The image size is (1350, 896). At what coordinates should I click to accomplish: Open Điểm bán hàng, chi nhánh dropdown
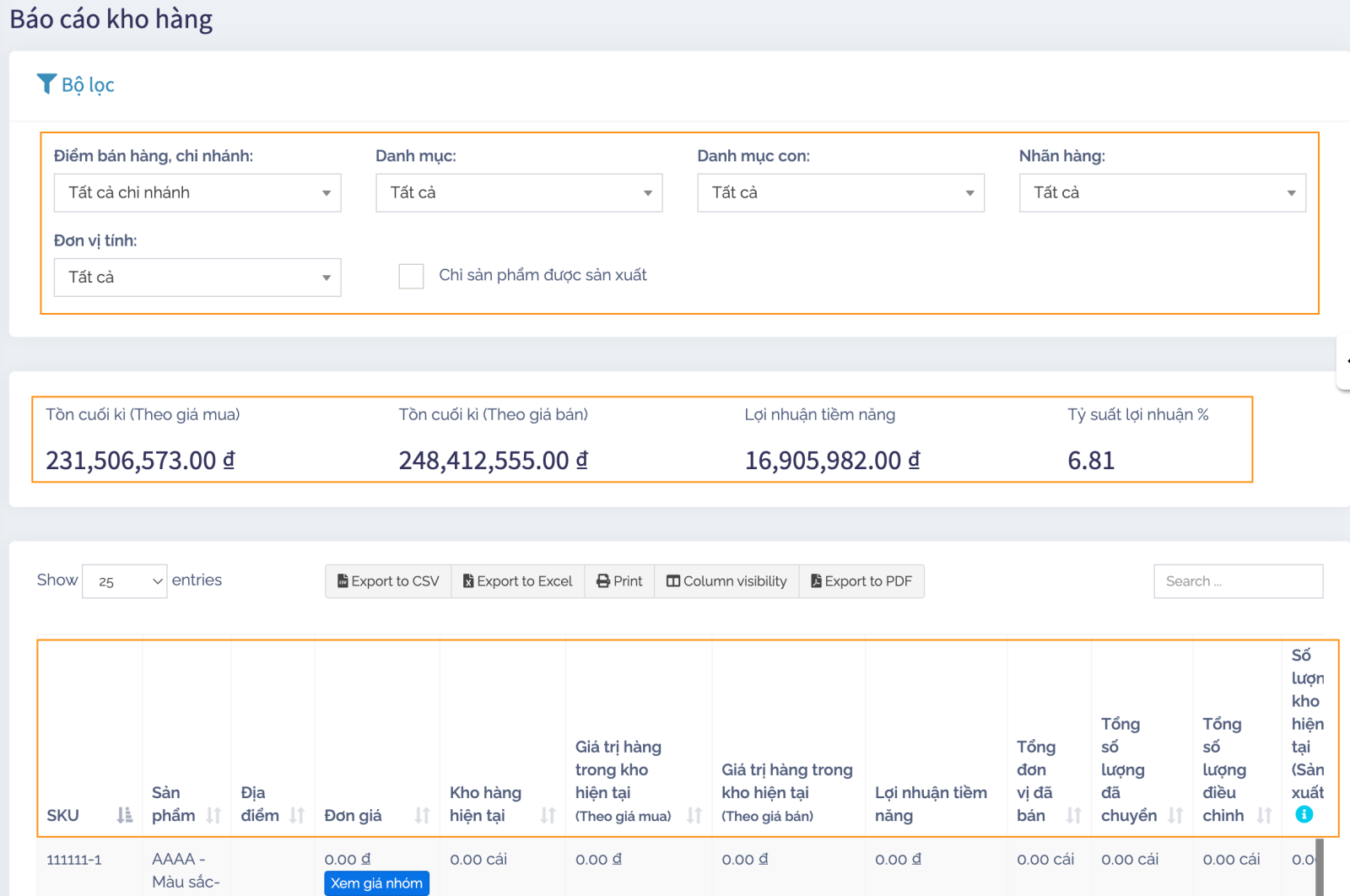197,192
